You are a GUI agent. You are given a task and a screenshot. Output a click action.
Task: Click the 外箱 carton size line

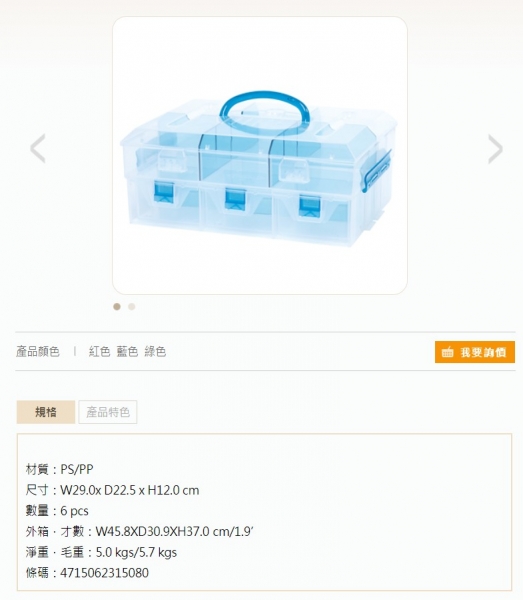click(x=140, y=531)
